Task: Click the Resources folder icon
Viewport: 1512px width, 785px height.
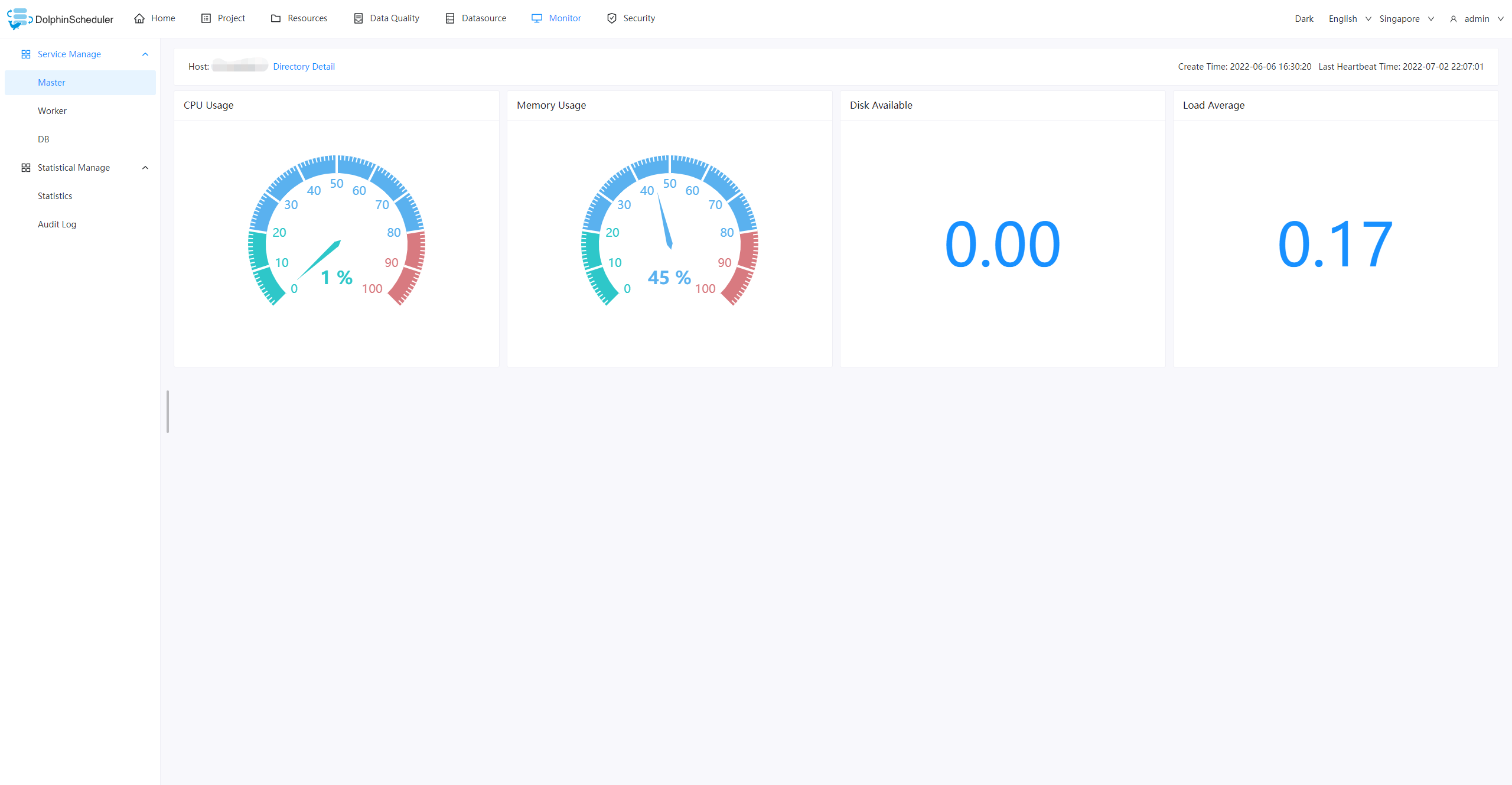Action: click(276, 18)
